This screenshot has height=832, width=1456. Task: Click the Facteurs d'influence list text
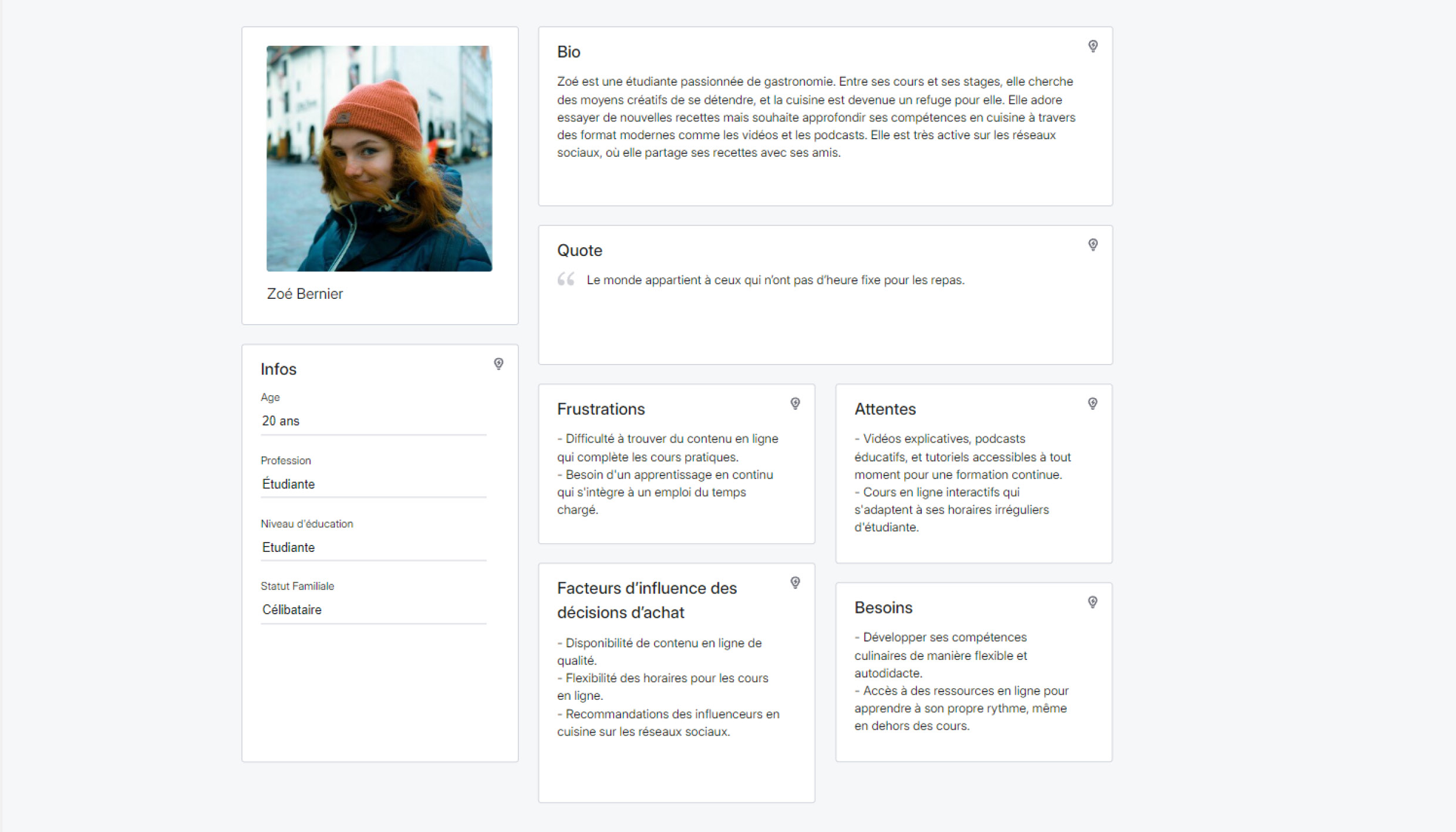(668, 687)
